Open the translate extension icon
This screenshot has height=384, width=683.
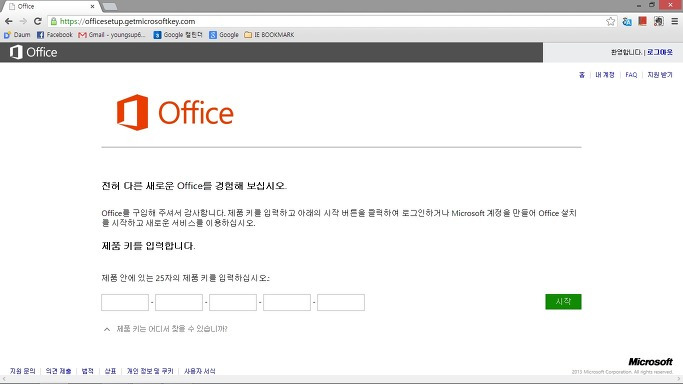[627, 21]
